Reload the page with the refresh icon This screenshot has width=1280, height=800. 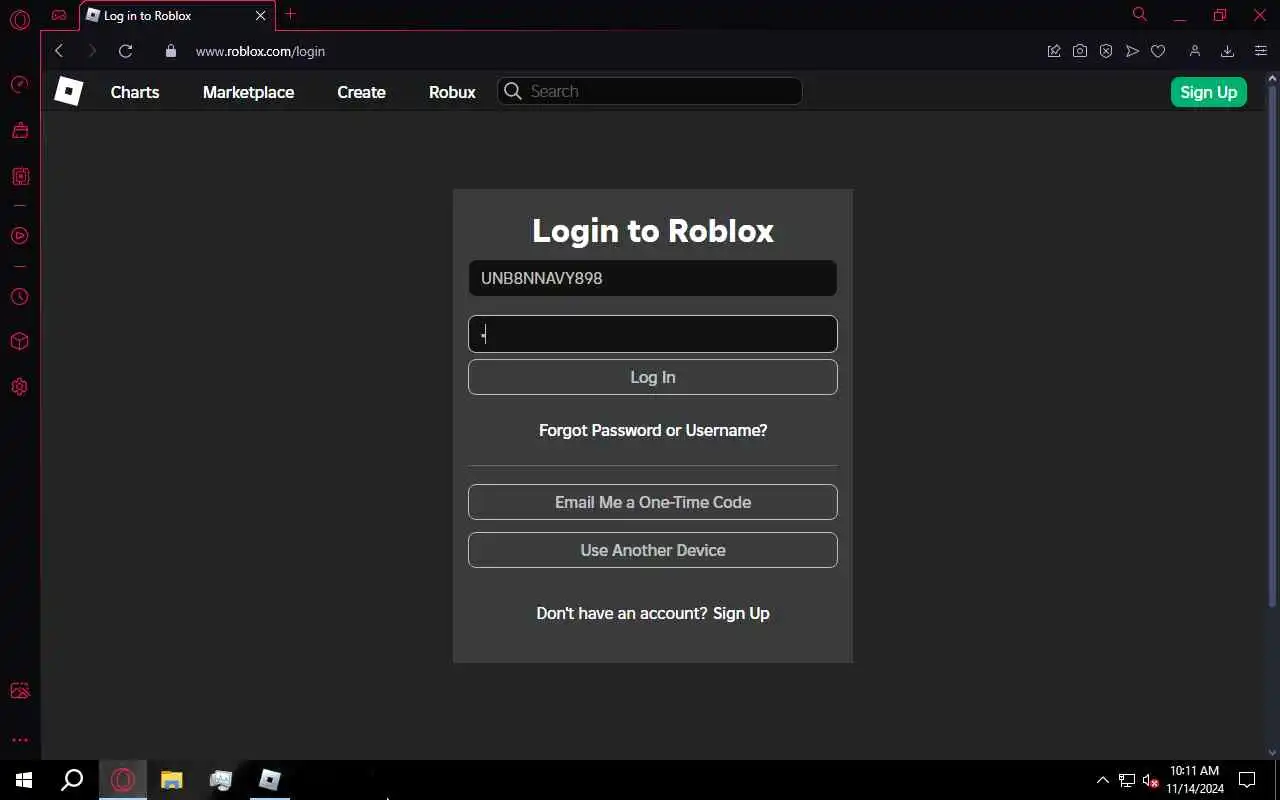(125, 51)
